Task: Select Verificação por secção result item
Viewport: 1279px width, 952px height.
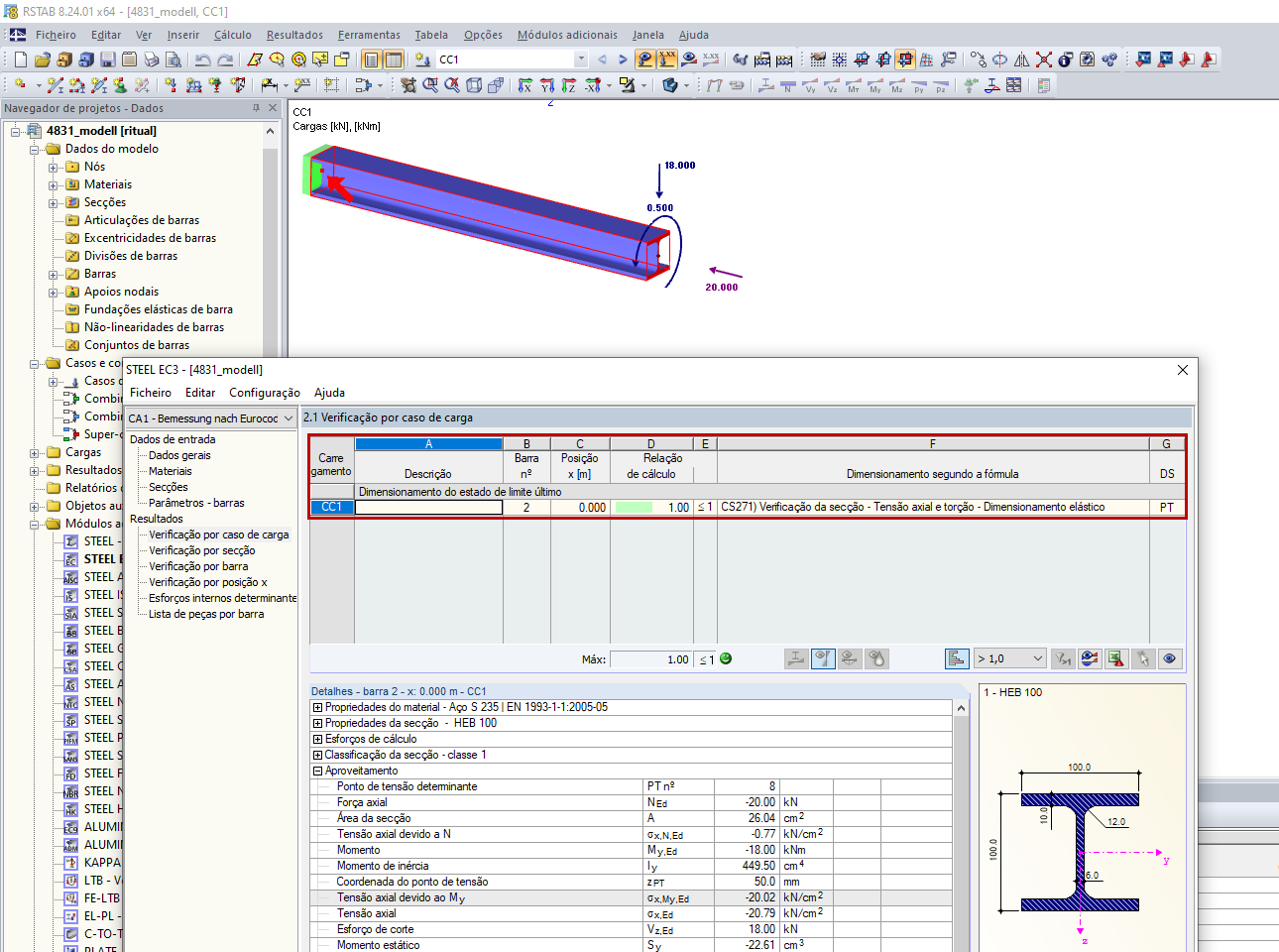Action: [x=202, y=550]
